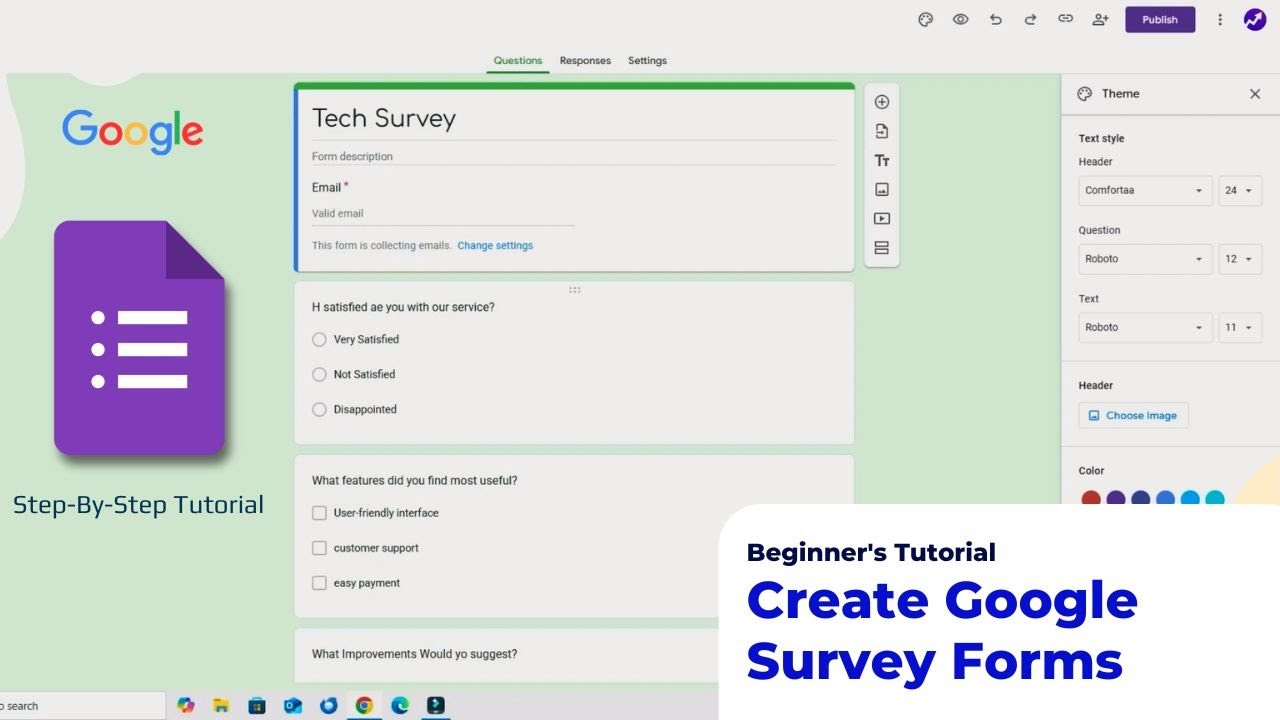Select 'What Improvements Would yo suggest?' question

click(x=414, y=654)
